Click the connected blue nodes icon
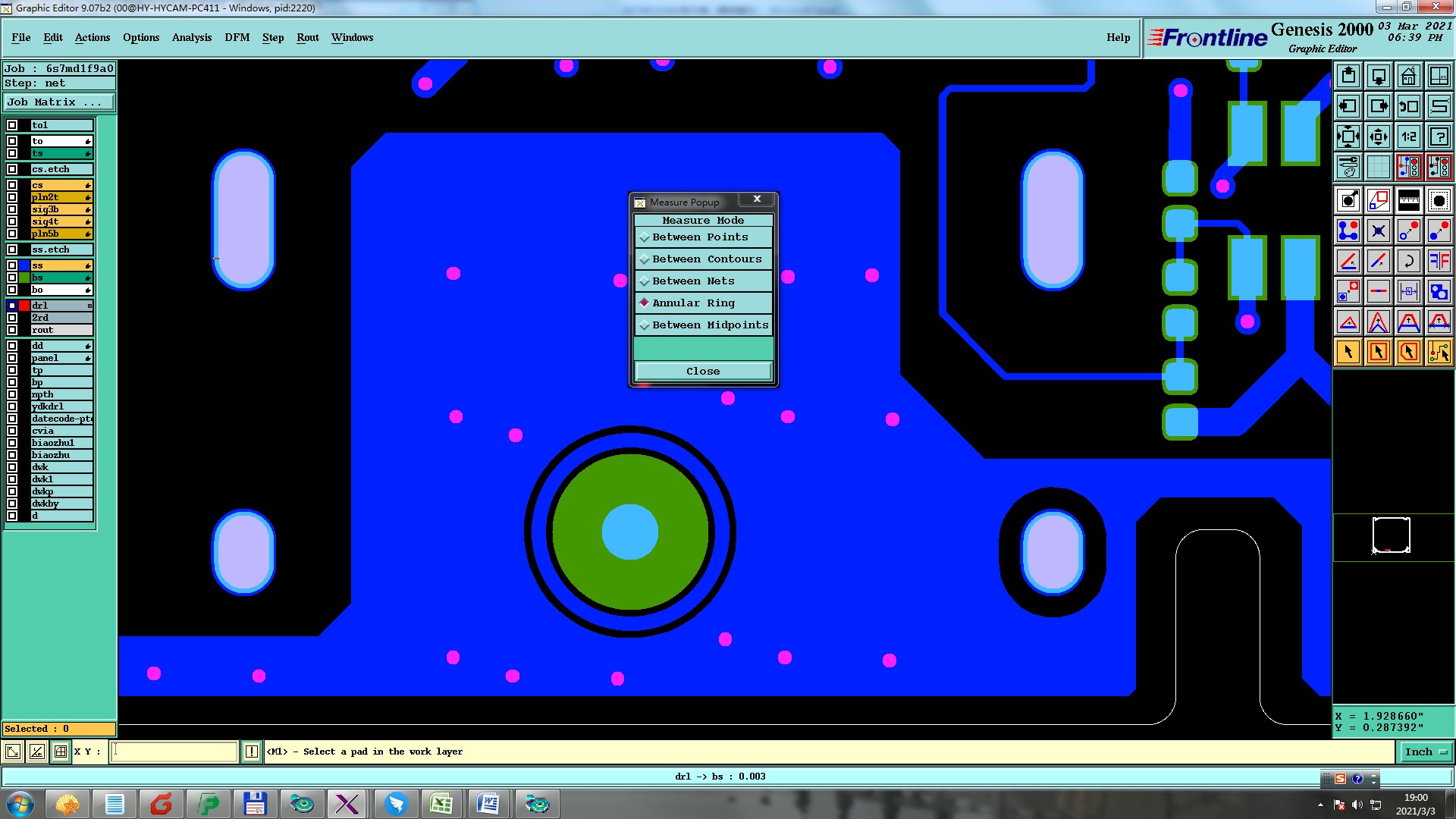This screenshot has width=1456, height=819. (x=1348, y=231)
